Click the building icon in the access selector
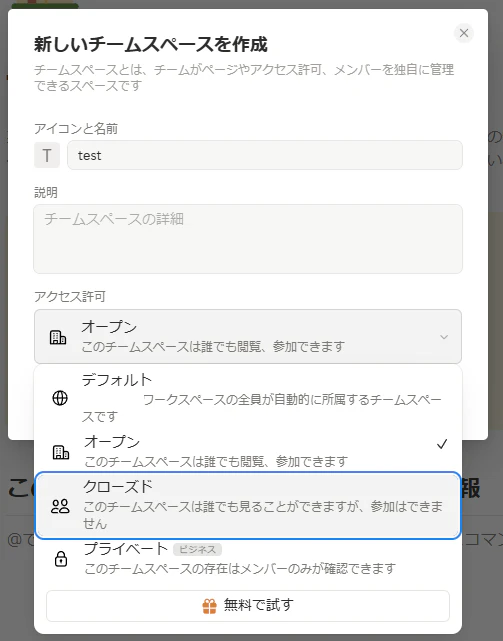Screen dimensions: 503x641 (x=58, y=337)
